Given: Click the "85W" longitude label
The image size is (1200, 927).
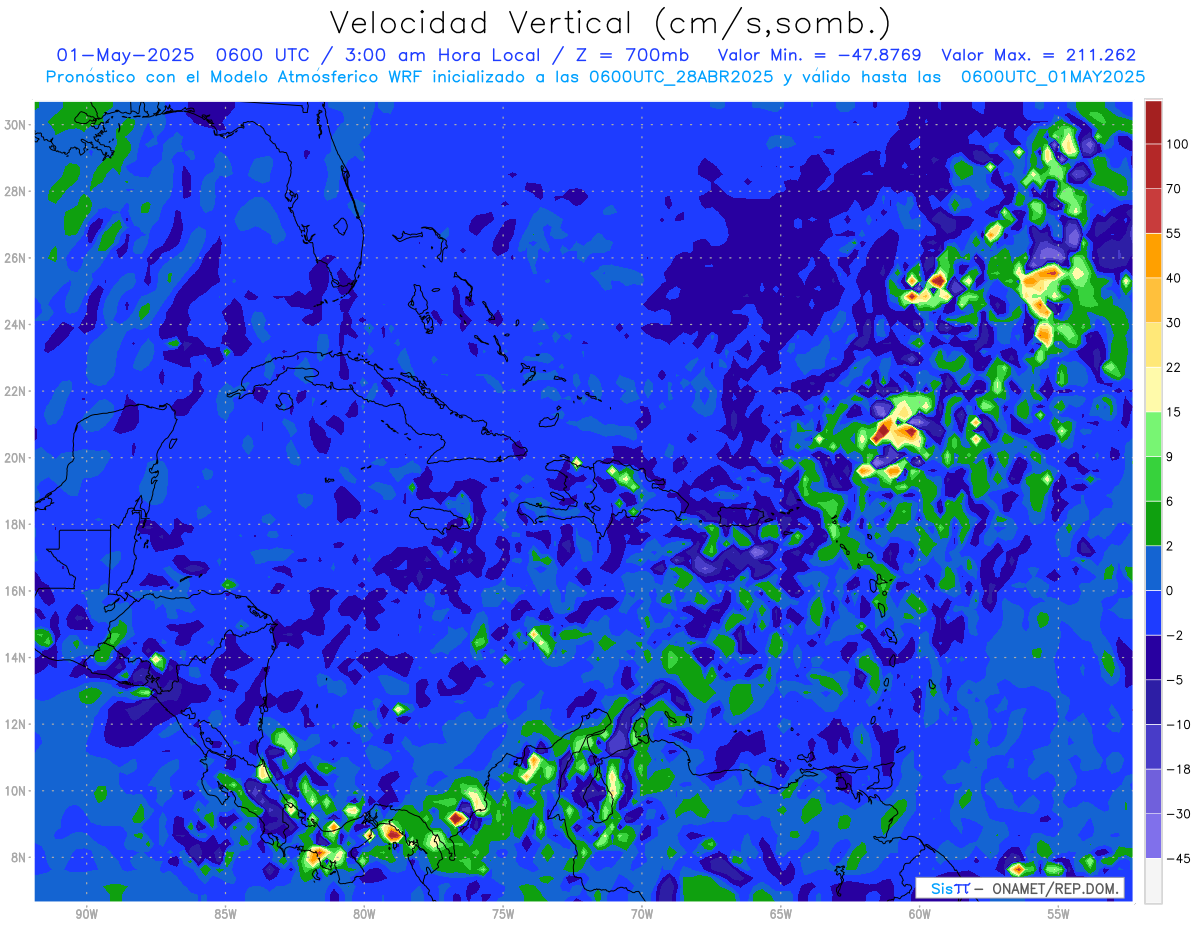Looking at the screenshot, I should (225, 913).
